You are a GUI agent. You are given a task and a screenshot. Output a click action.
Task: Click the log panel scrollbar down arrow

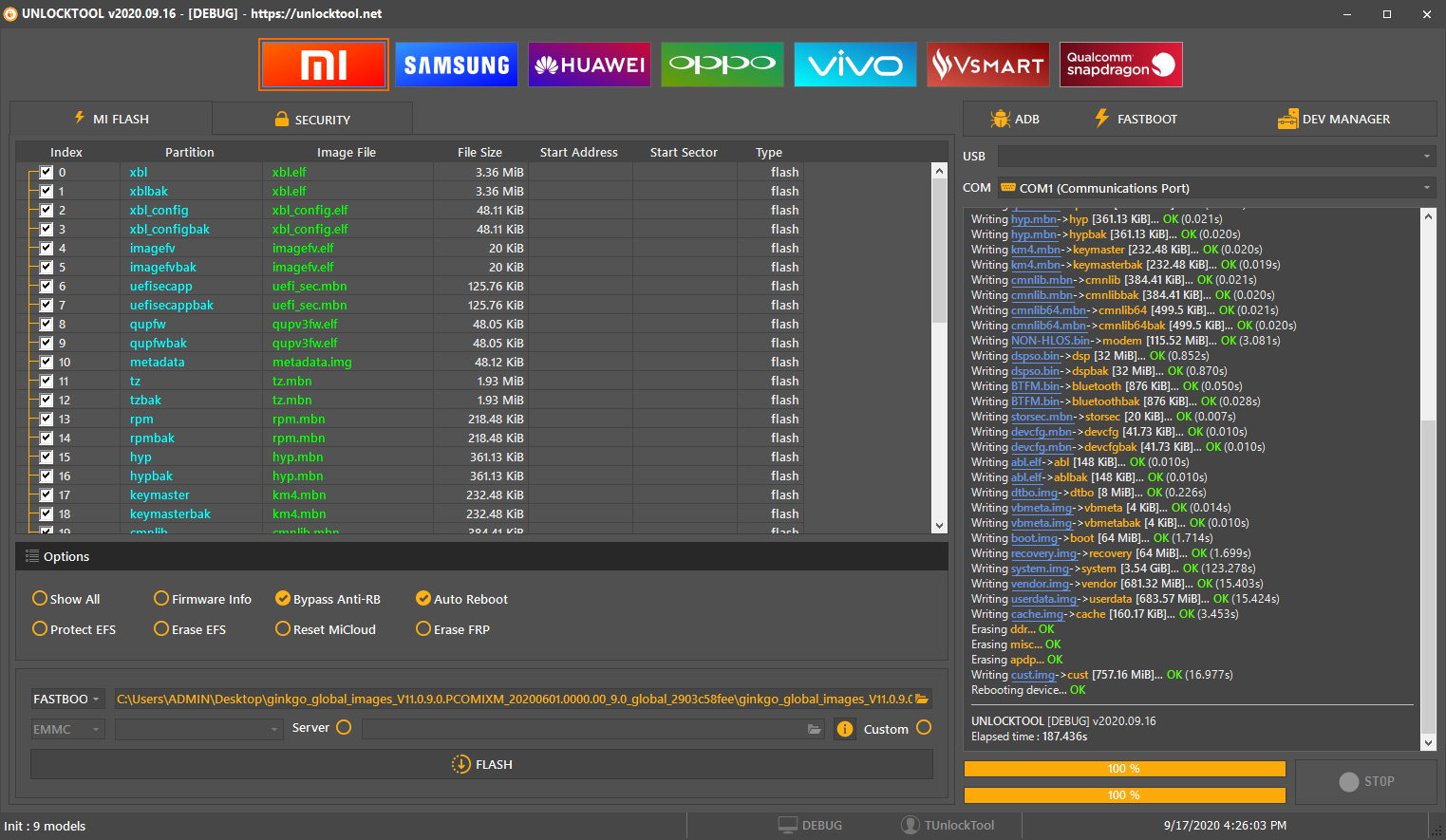(1428, 742)
